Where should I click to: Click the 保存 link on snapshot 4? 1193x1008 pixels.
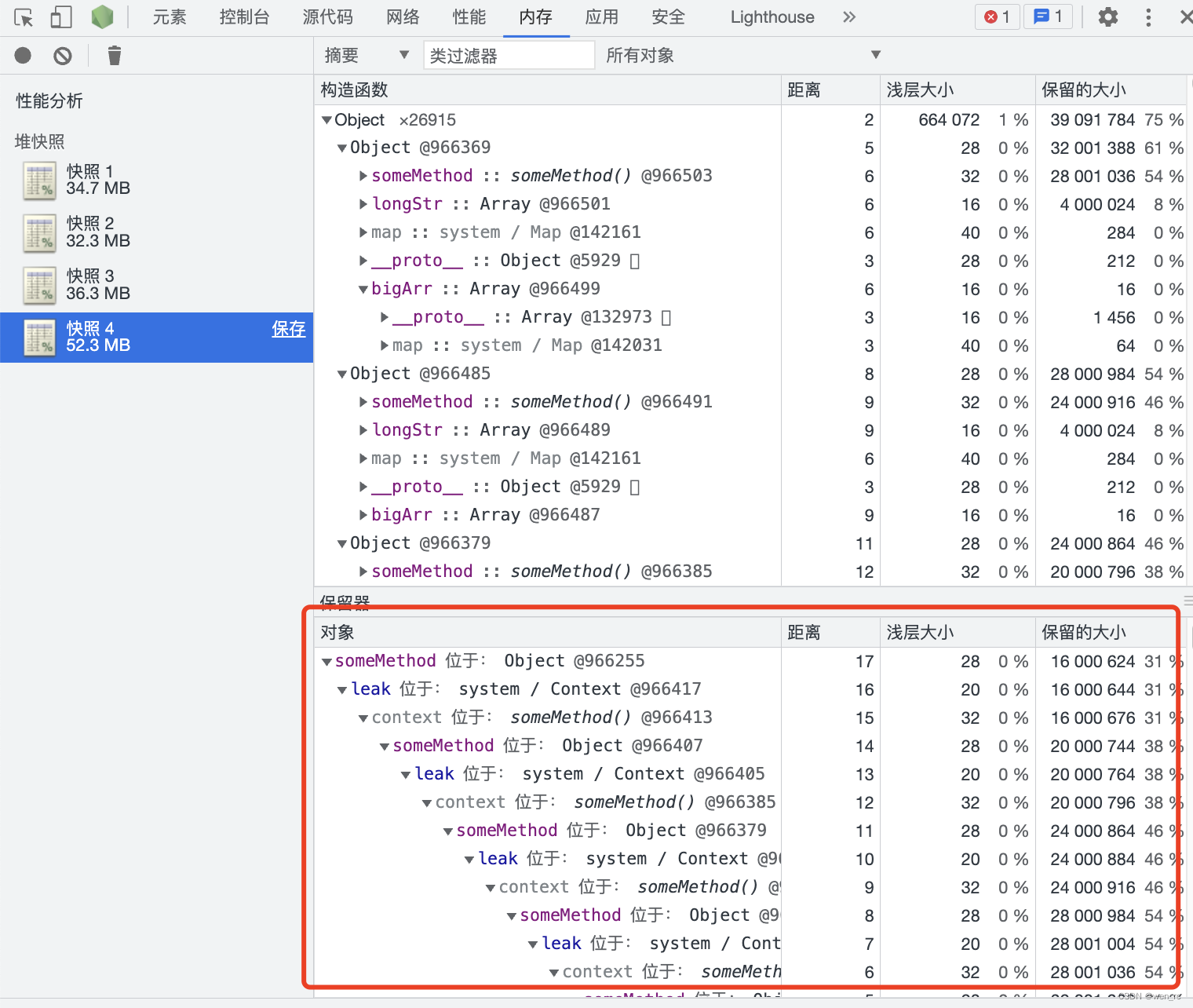click(x=288, y=329)
